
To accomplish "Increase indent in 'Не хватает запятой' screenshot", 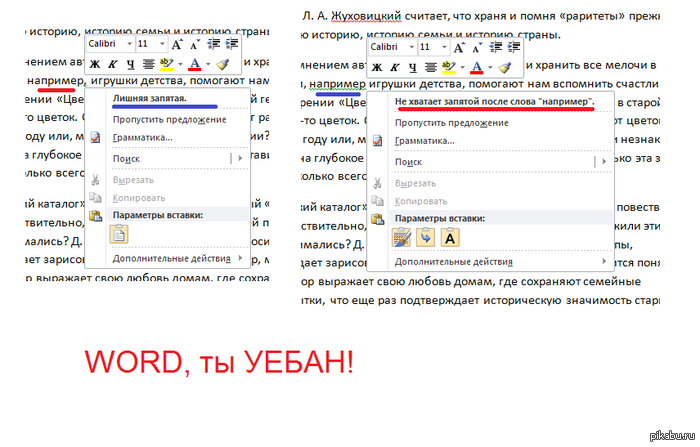I will (513, 47).
